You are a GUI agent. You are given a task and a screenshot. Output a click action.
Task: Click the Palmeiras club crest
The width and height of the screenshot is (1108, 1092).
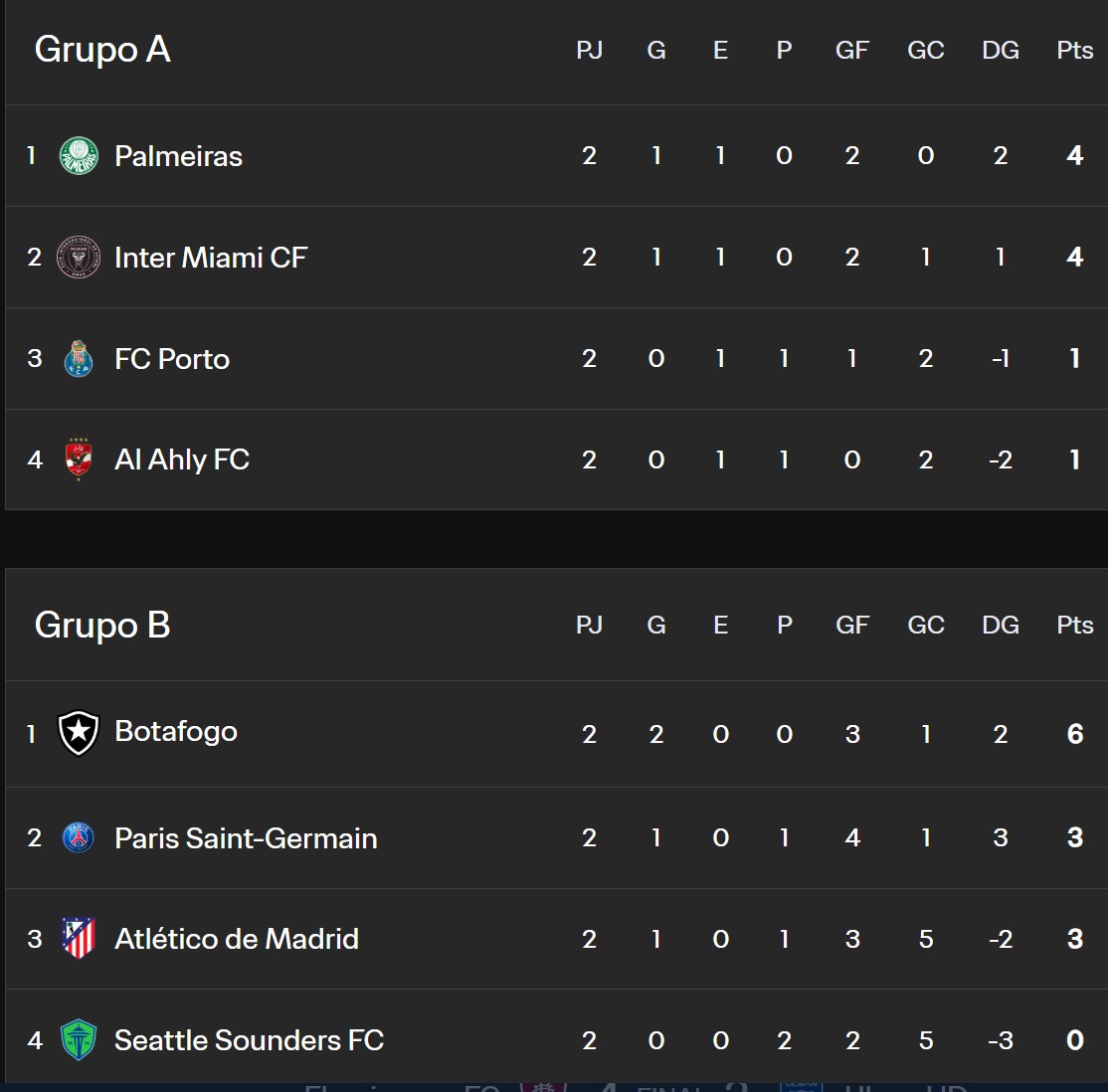[79, 156]
